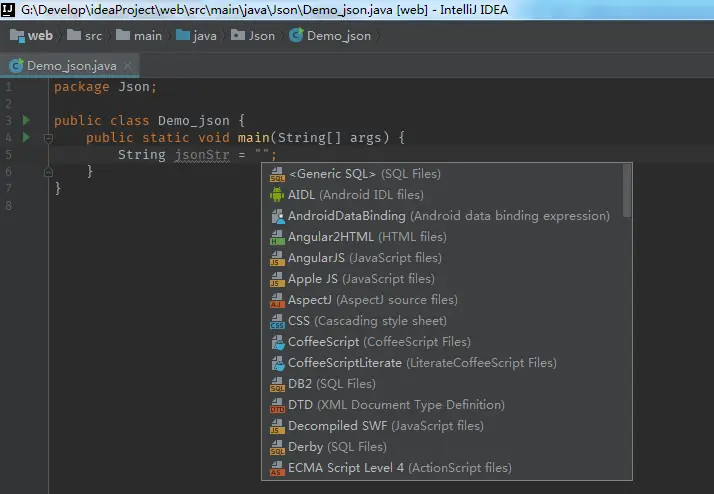Click the AIDL Android icon

277,195
